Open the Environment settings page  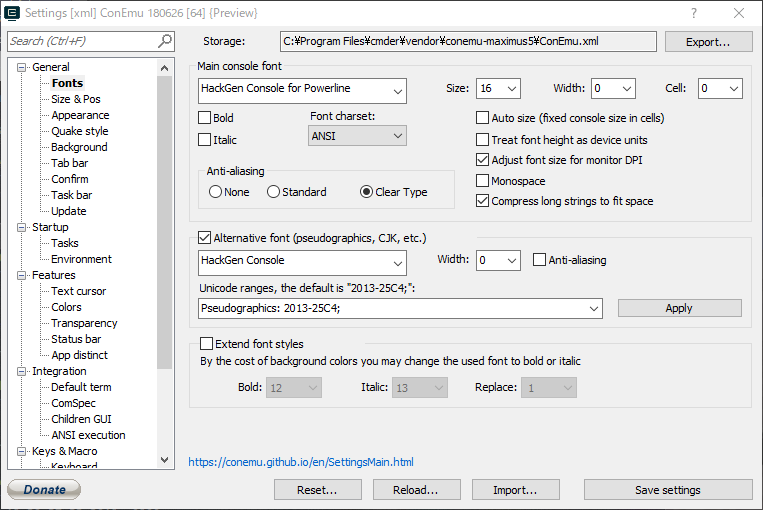81,259
